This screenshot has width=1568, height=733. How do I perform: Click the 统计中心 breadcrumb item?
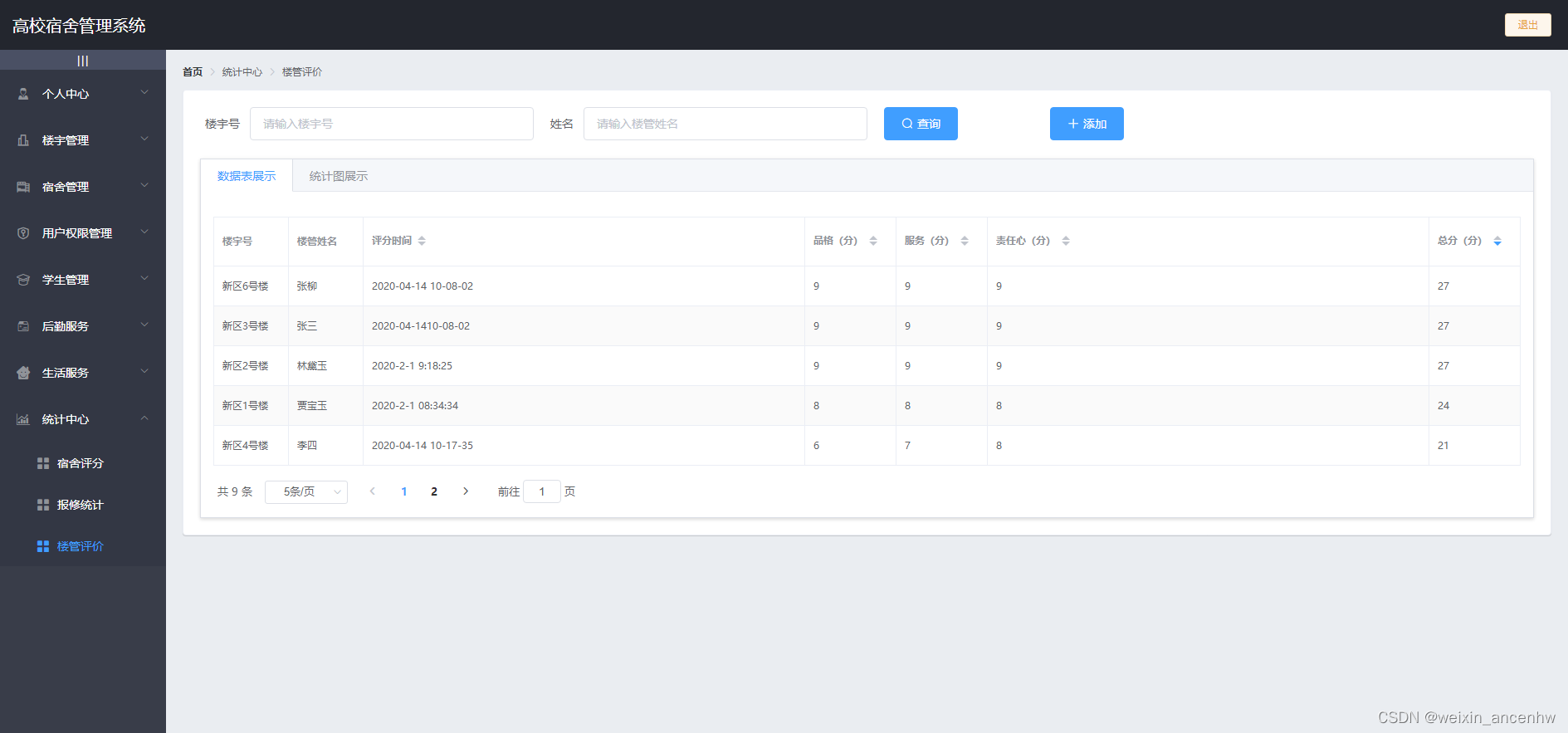click(x=242, y=72)
